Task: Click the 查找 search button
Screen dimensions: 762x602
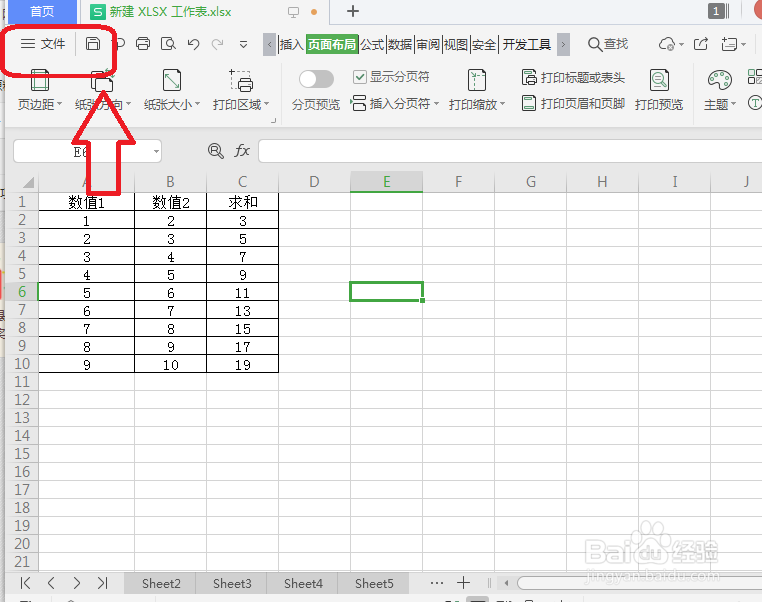Action: click(608, 44)
